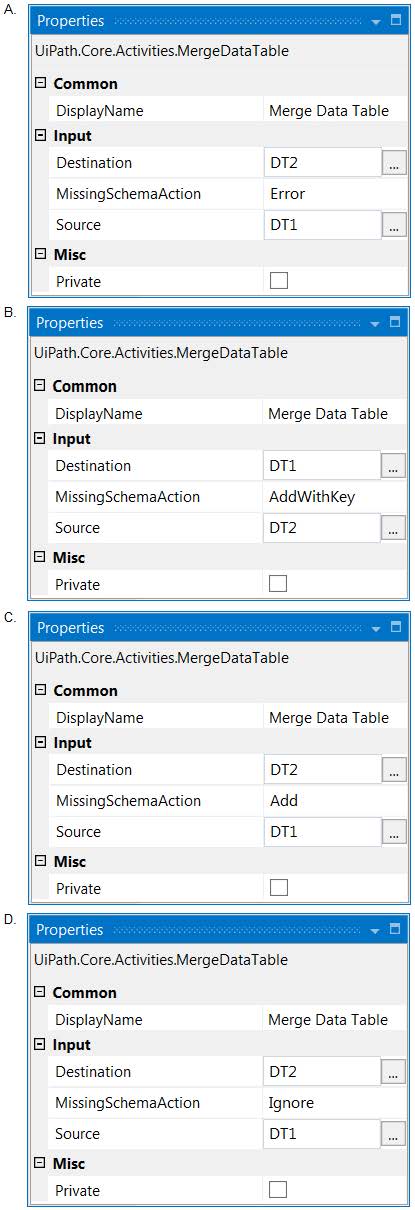Open ellipsis editor for Source in panel C
This screenshot has width=415, height=1210.
tap(394, 832)
